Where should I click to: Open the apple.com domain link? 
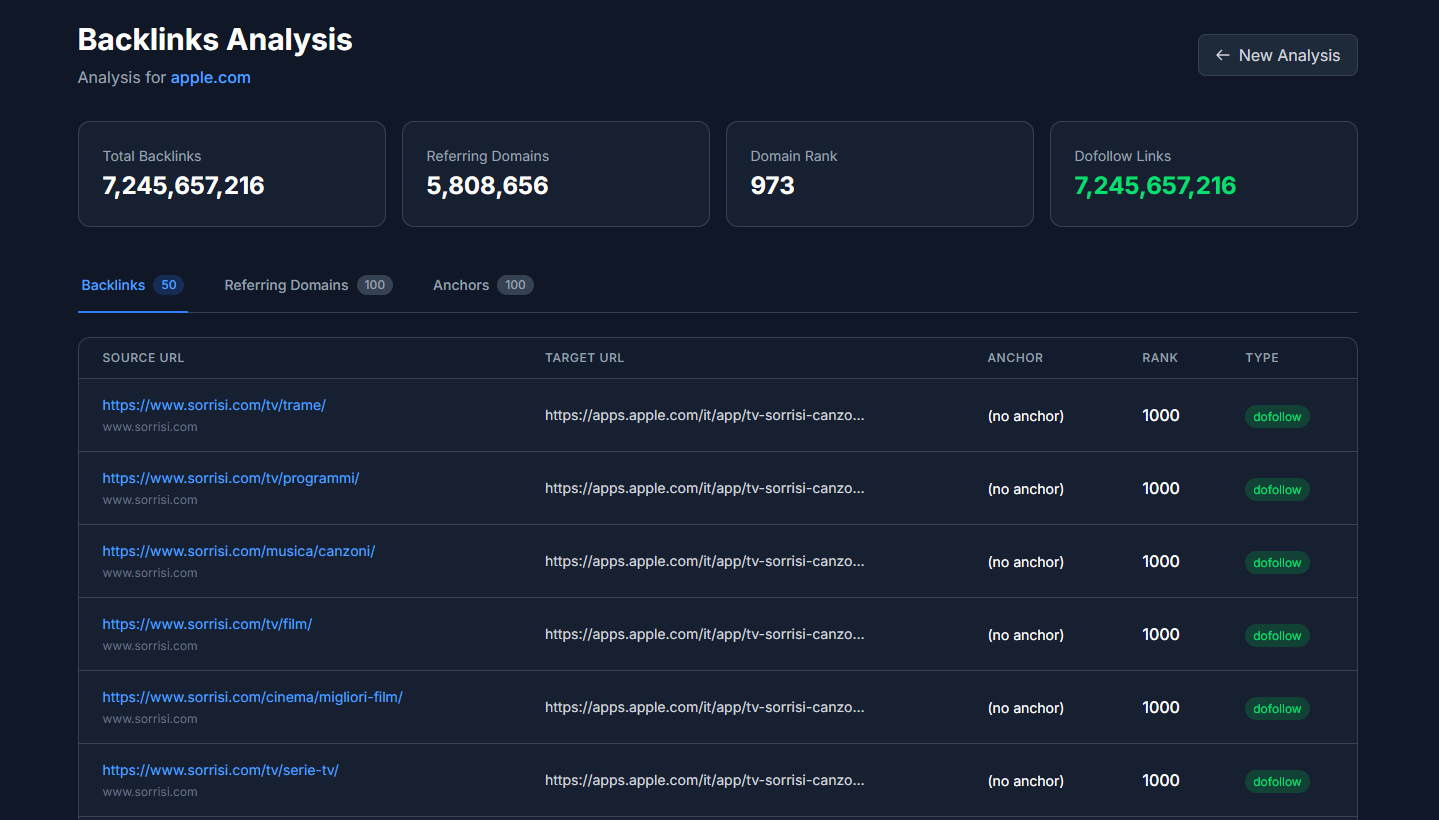pos(210,77)
